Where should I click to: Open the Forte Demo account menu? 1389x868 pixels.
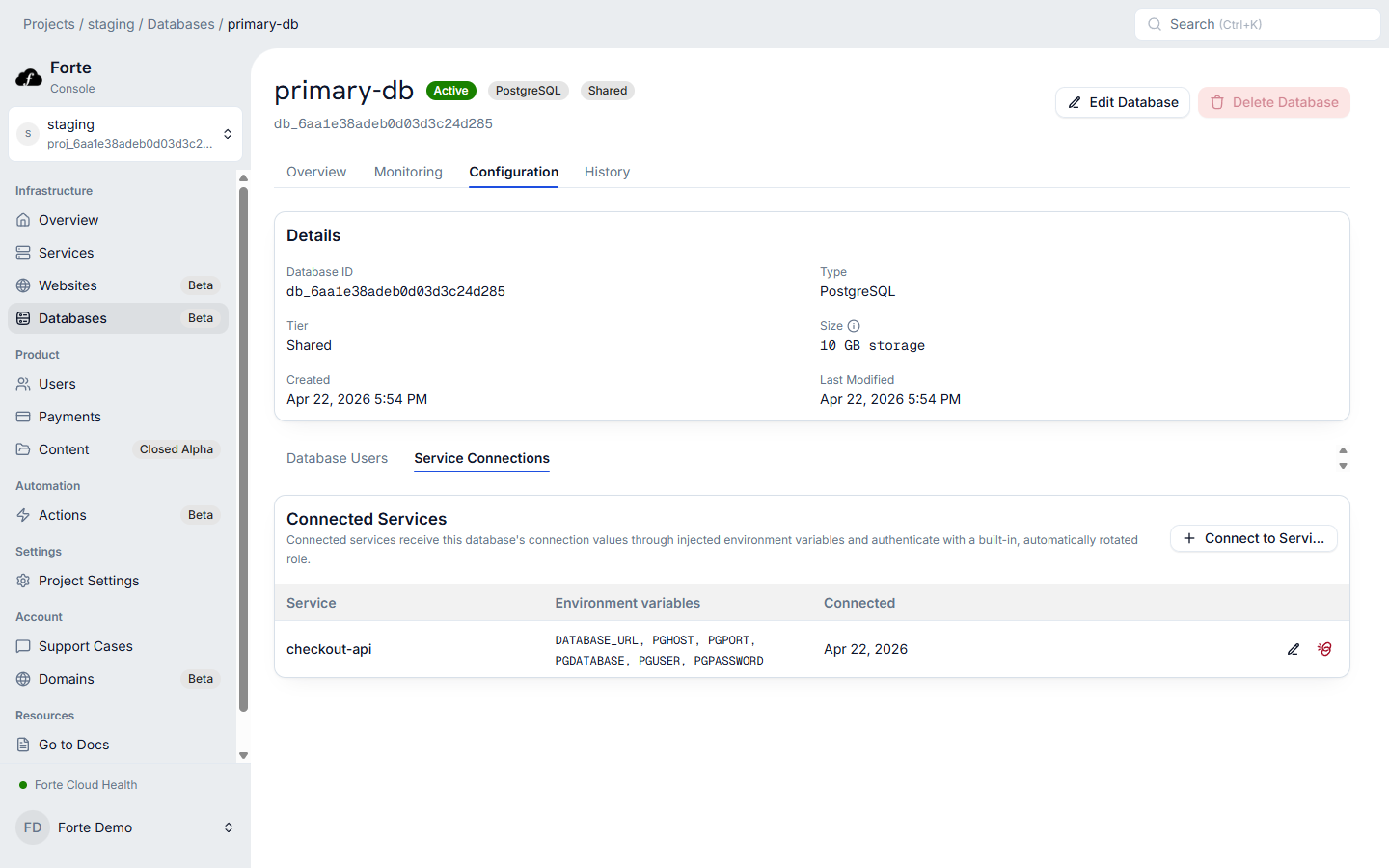pyautogui.click(x=125, y=827)
